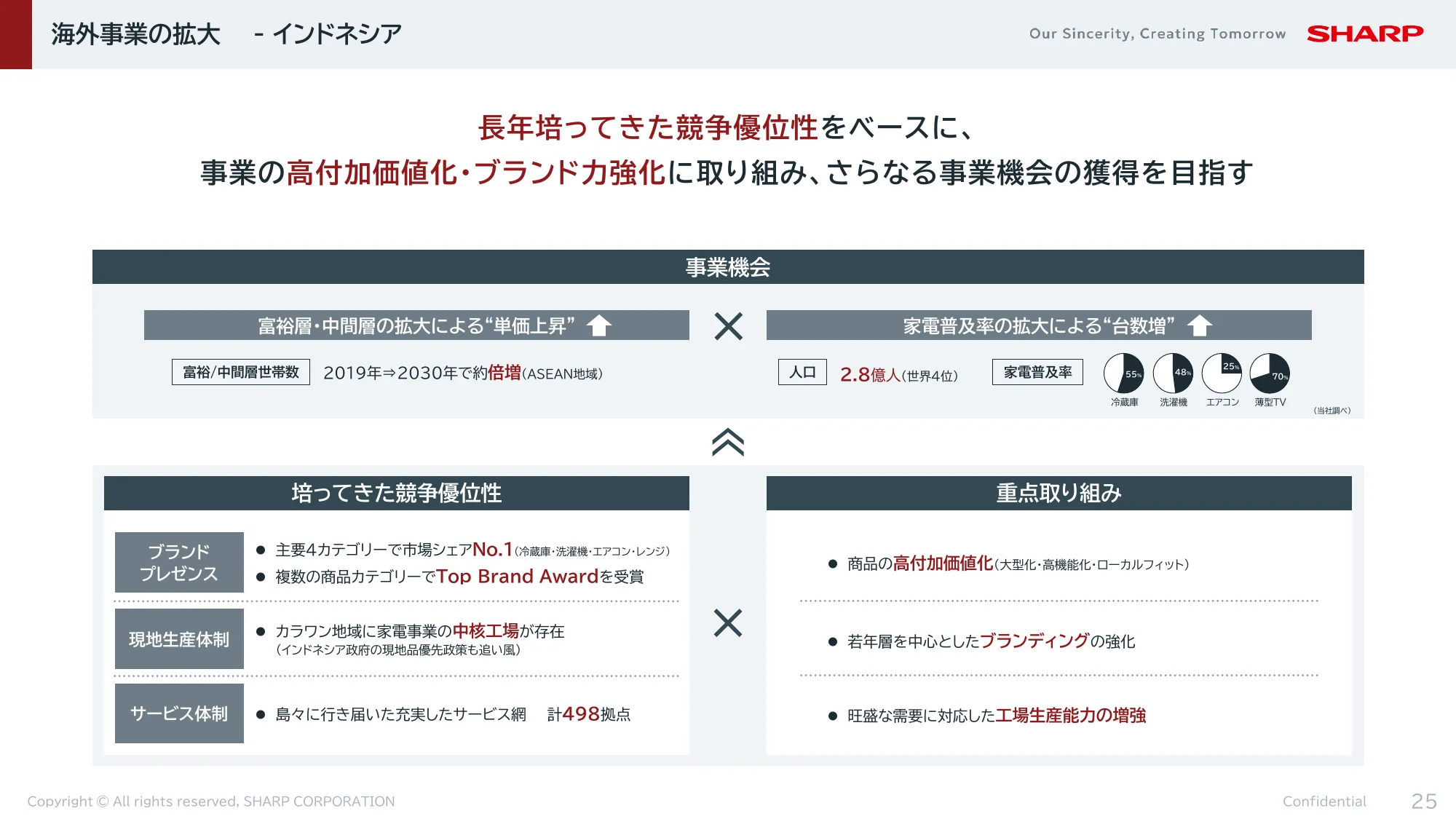Image resolution: width=1456 pixels, height=819 pixels.
Task: Click the 重点取り組み panel header
Action: (1059, 493)
